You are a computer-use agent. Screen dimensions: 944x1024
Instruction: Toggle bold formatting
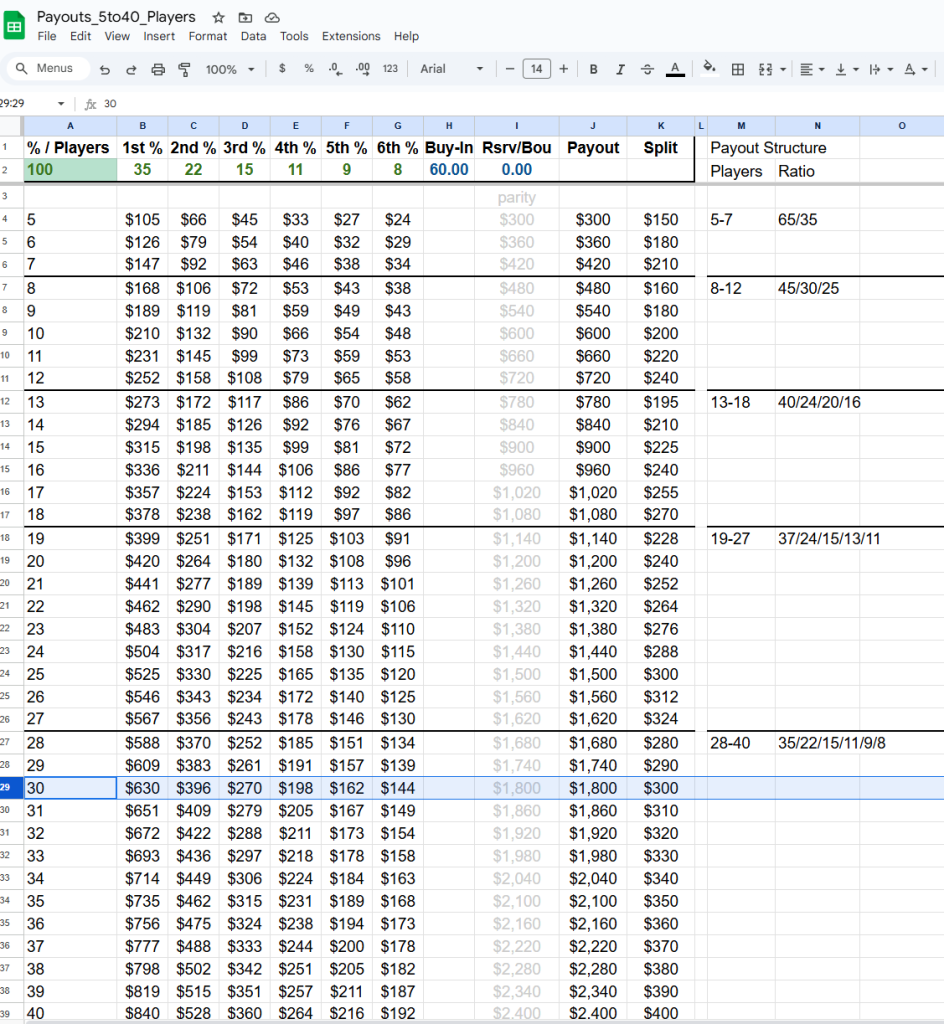(594, 69)
